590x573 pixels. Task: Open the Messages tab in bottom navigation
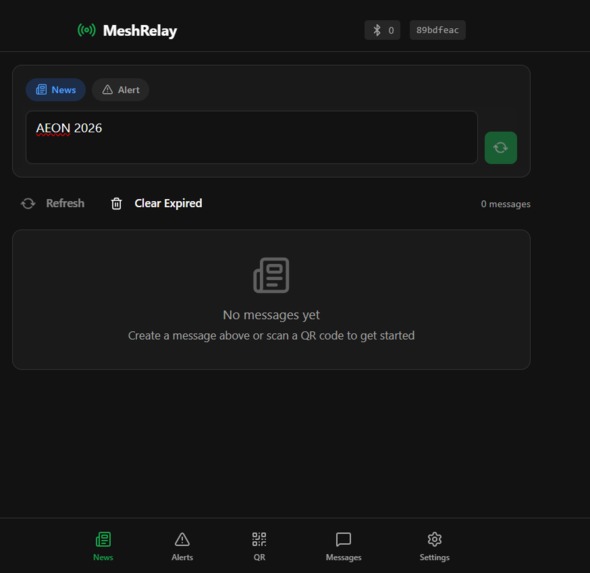tap(344, 546)
